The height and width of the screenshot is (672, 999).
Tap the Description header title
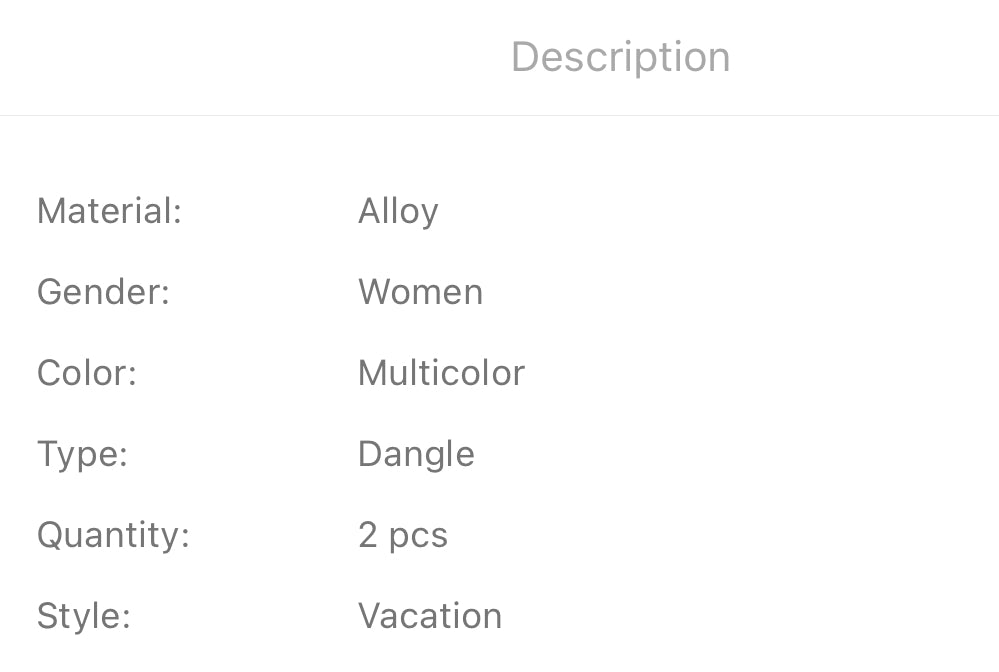click(620, 57)
